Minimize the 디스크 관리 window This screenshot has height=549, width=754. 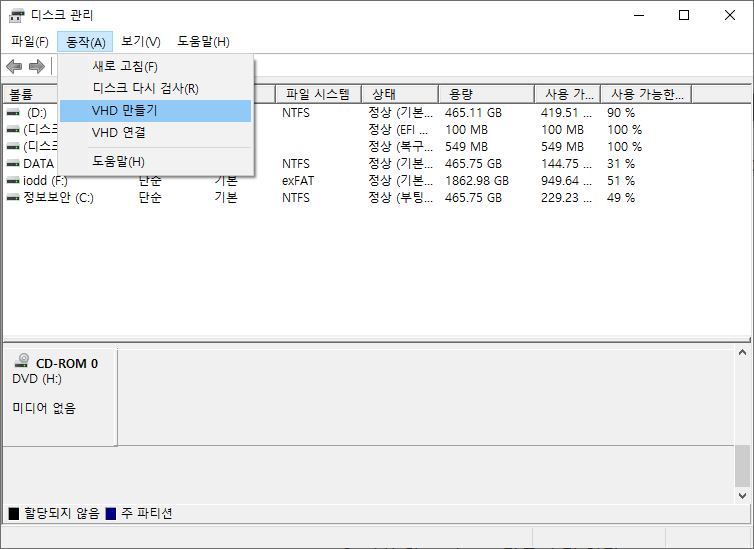(x=639, y=15)
